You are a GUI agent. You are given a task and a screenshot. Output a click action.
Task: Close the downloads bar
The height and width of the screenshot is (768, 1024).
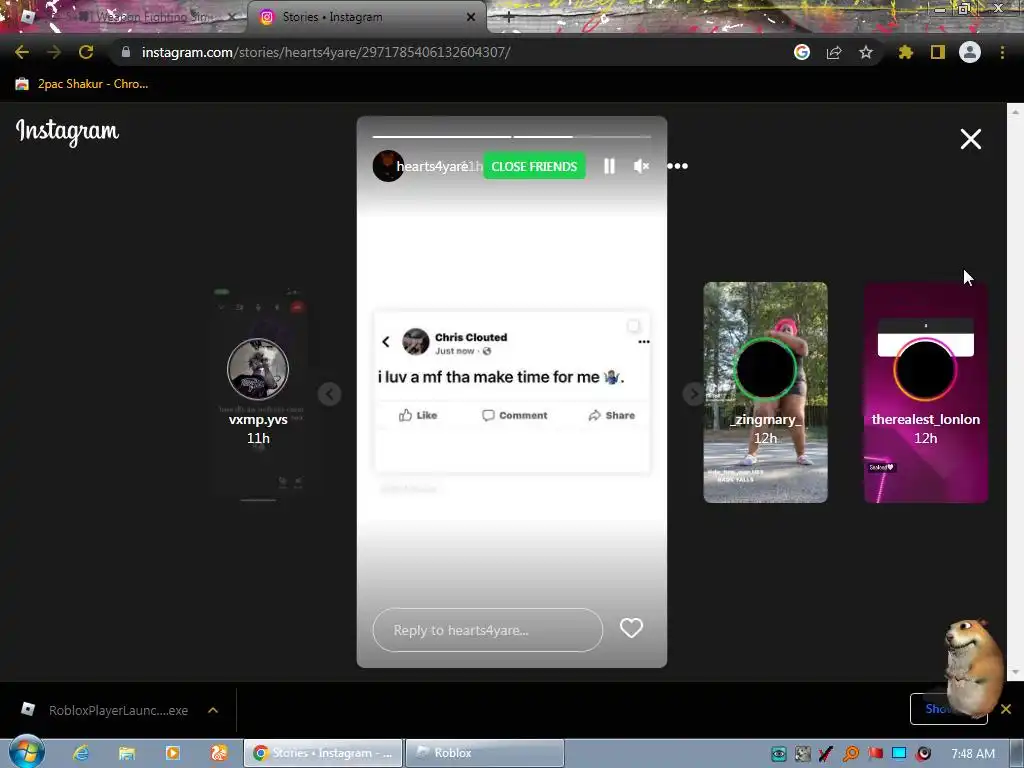[x=1006, y=709]
